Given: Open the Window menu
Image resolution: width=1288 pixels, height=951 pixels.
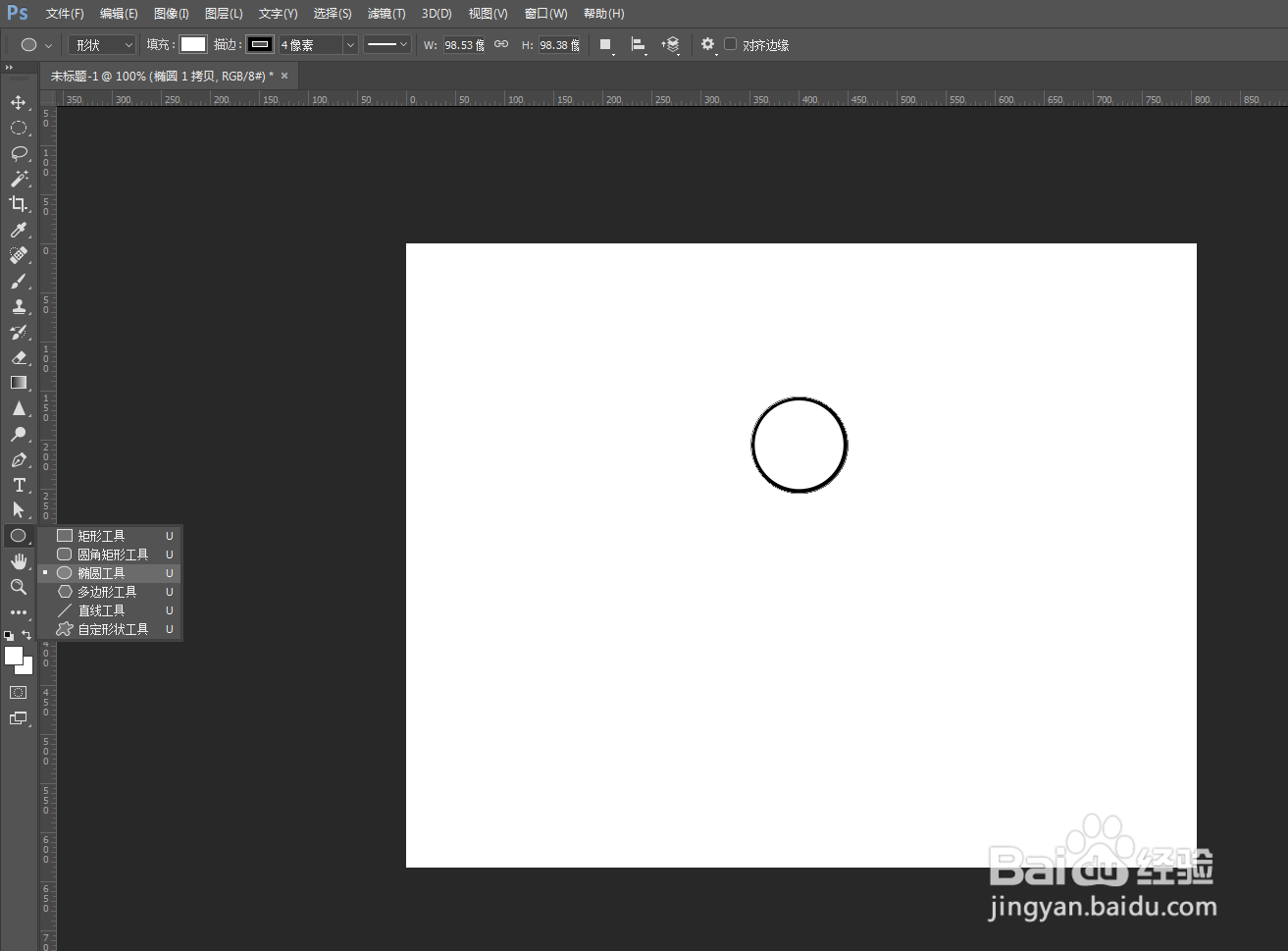Looking at the screenshot, I should click(x=545, y=14).
